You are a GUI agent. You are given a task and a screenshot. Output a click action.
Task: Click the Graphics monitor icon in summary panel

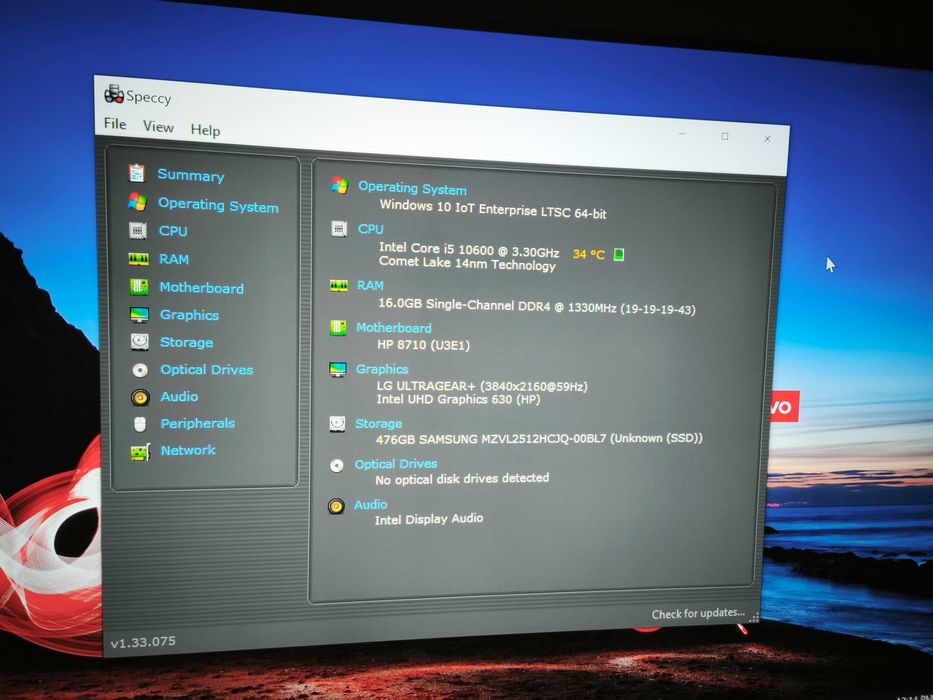(x=337, y=370)
